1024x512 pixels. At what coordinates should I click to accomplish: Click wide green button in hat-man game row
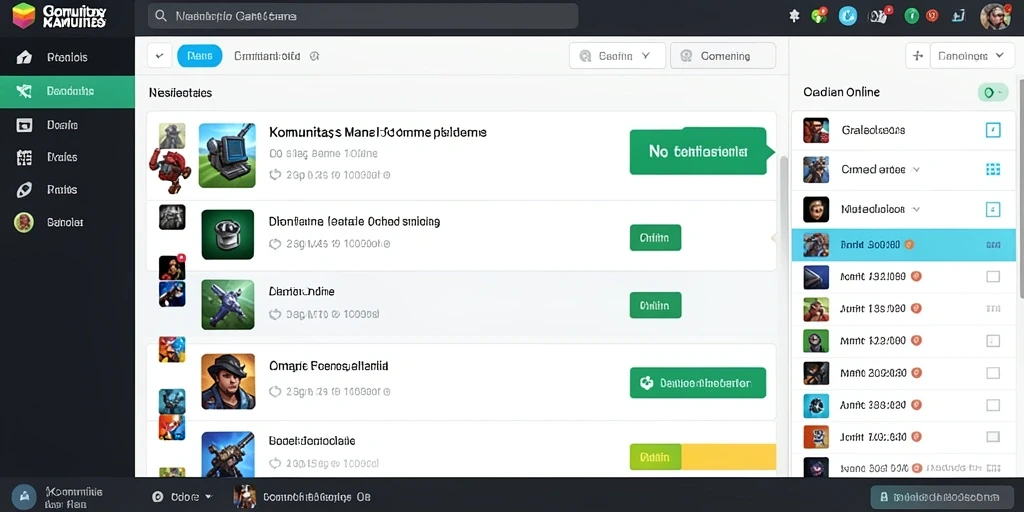point(697,383)
